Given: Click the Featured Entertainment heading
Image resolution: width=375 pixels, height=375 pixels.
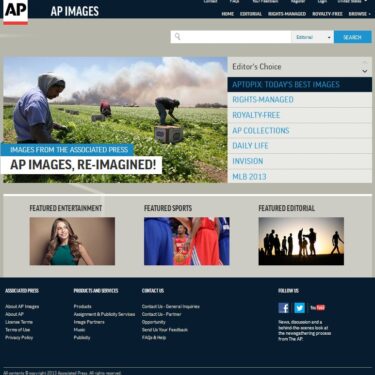Looking at the screenshot, I should pos(66,208).
